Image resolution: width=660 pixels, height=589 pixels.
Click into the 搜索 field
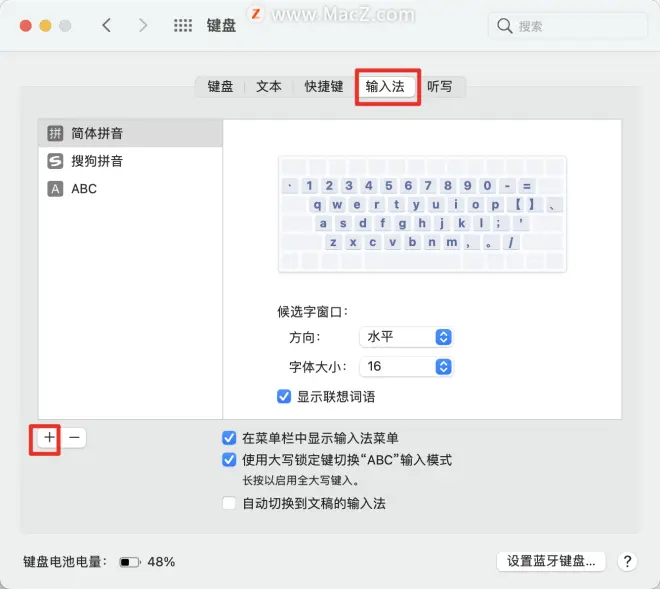(568, 26)
